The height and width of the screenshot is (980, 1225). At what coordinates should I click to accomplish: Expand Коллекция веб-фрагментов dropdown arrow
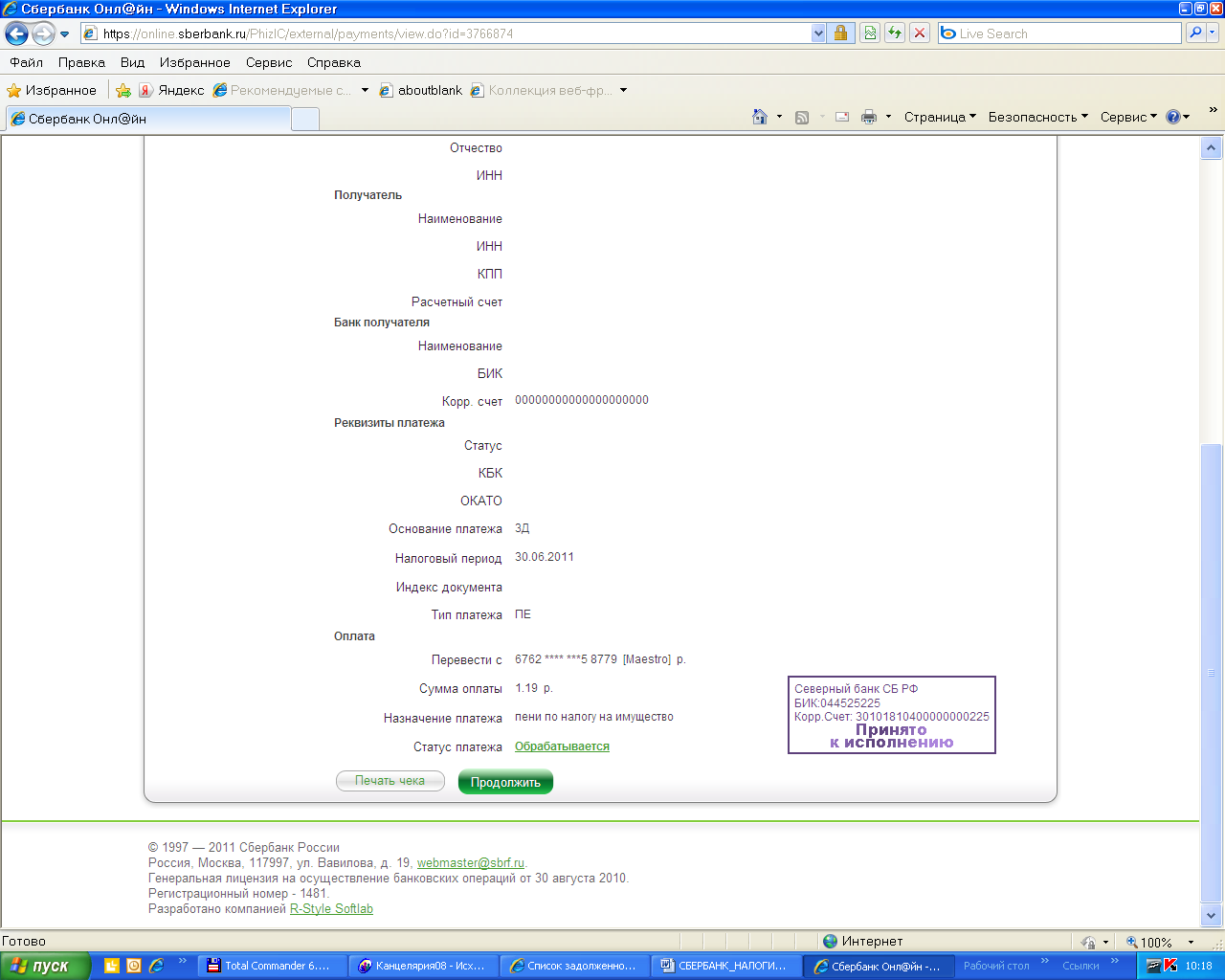623,90
